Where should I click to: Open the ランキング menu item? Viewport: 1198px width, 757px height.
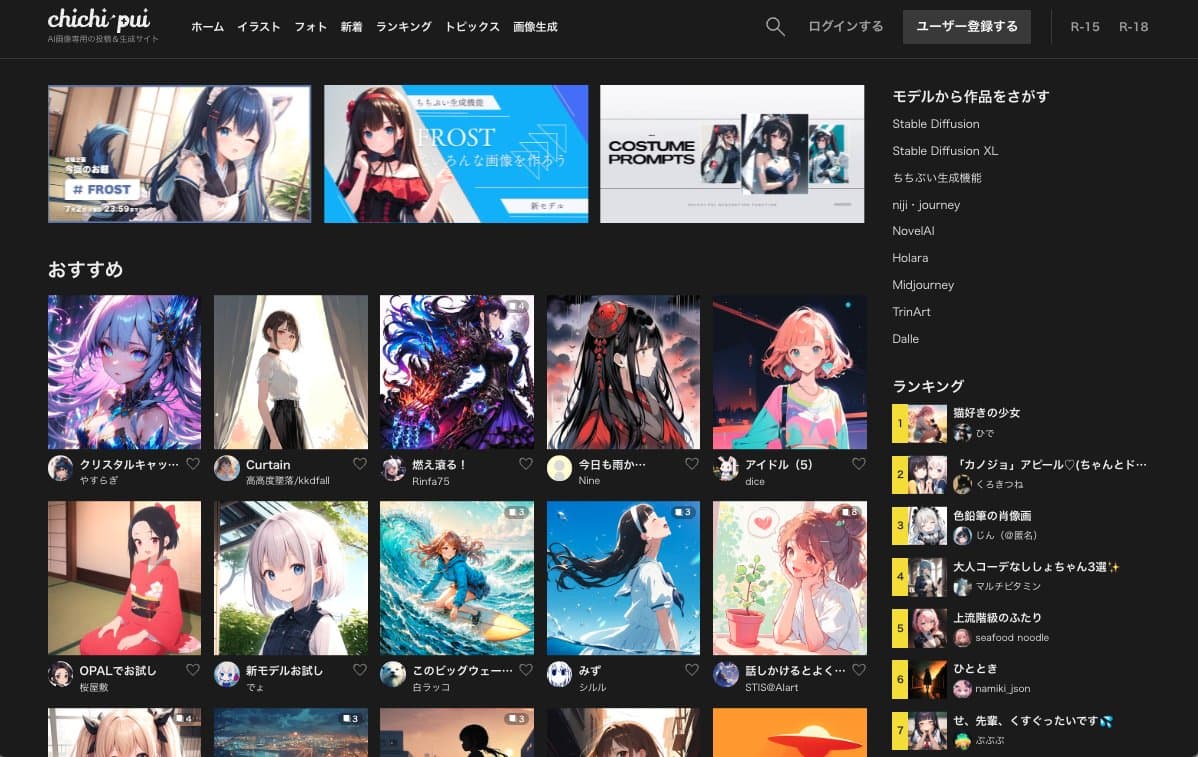click(x=404, y=27)
